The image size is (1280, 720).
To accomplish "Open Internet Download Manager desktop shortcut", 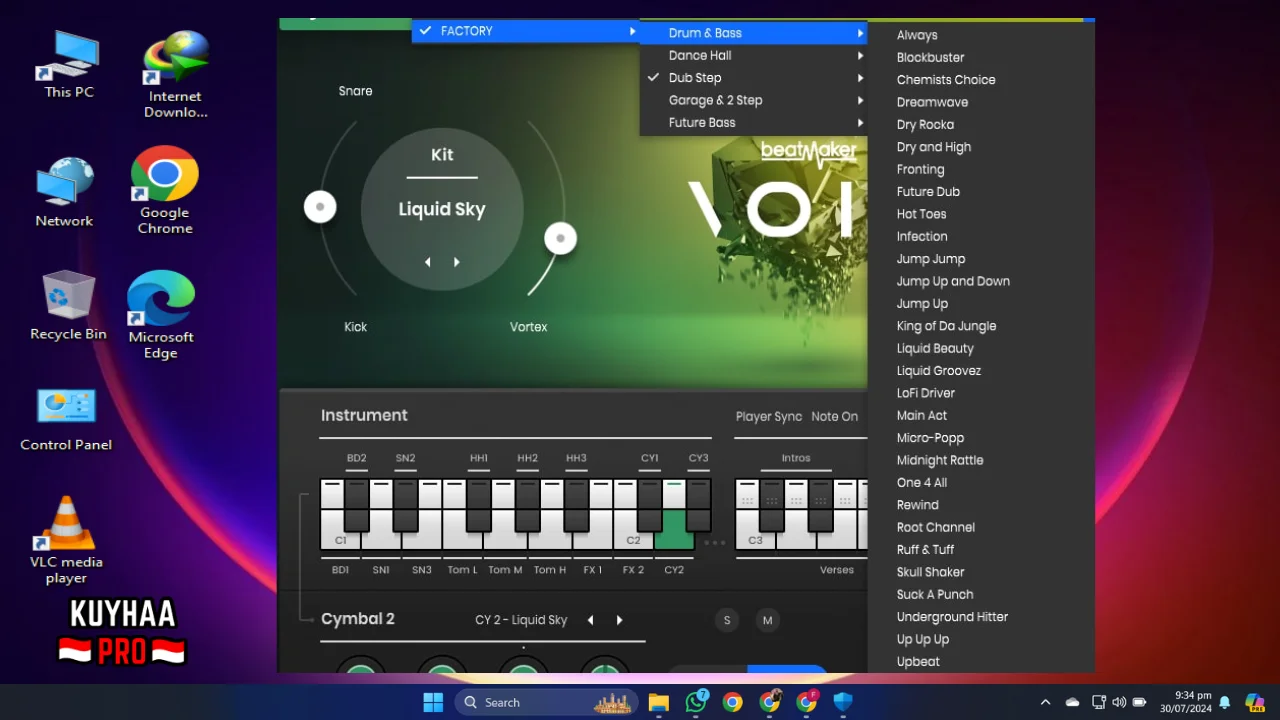I will 175,74.
